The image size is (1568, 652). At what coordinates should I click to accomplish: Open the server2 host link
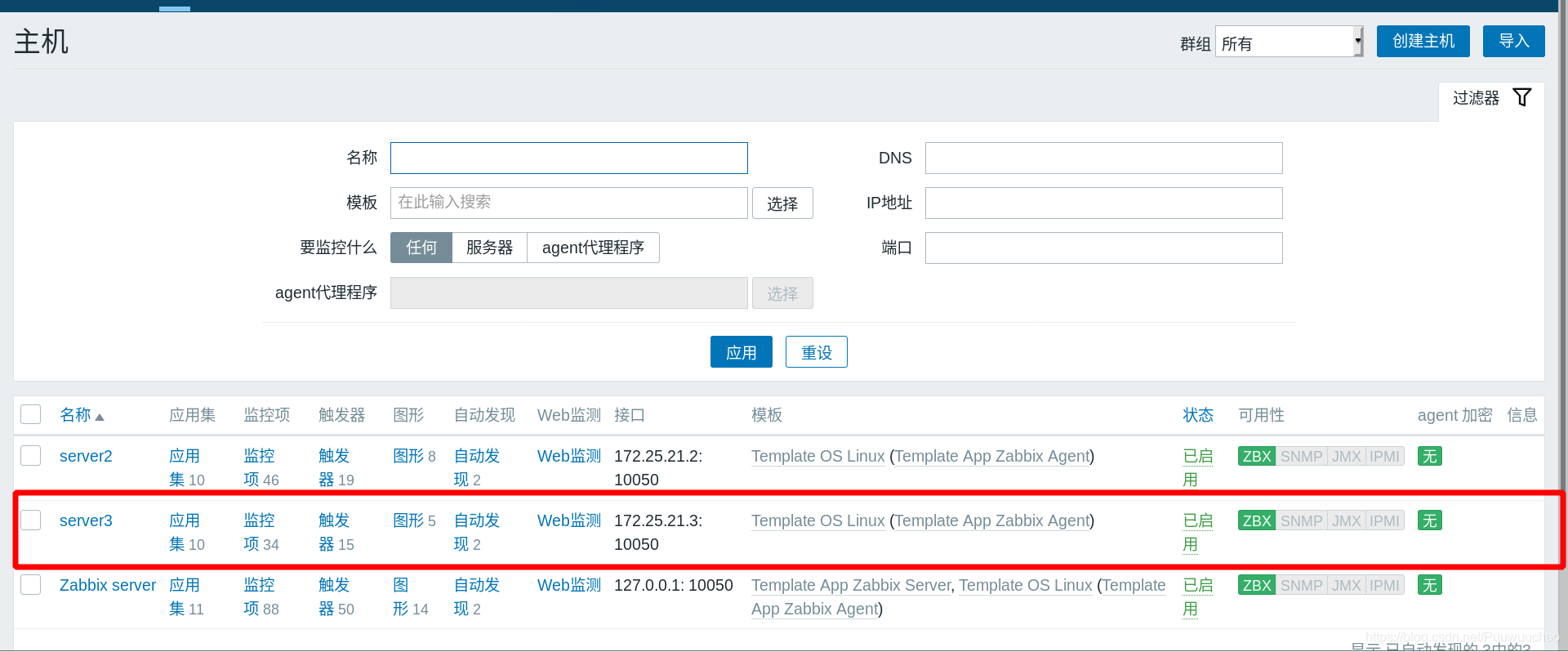tap(86, 456)
